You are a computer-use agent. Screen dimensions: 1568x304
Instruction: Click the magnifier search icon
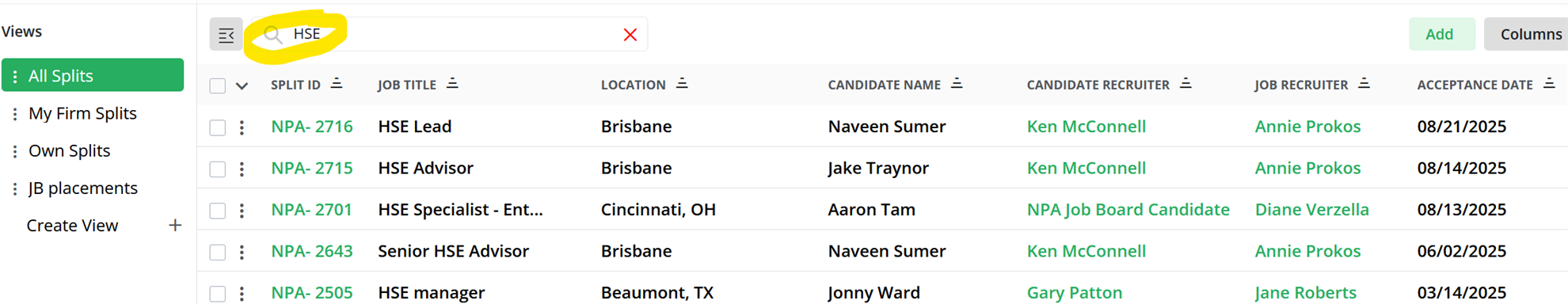272,35
